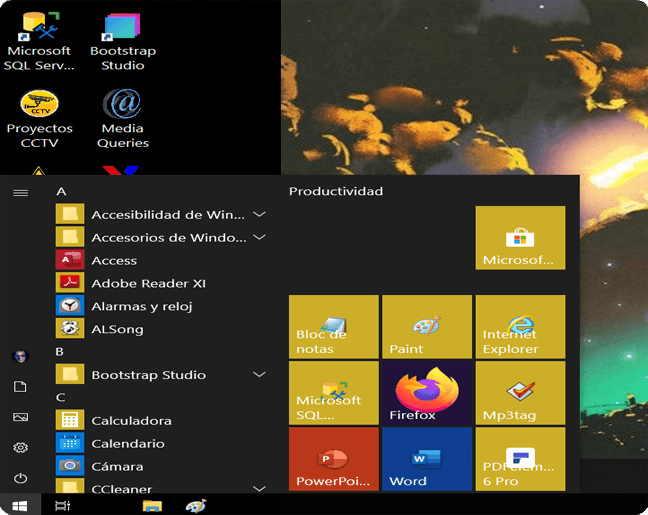Launch the Mp3tag tile
Screen dimensions: 648x515
519,393
